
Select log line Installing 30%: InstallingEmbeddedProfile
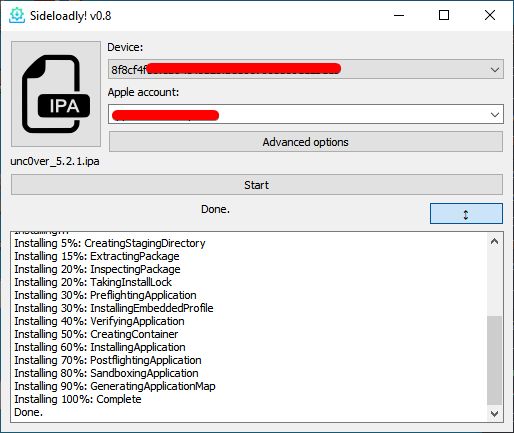(x=114, y=308)
